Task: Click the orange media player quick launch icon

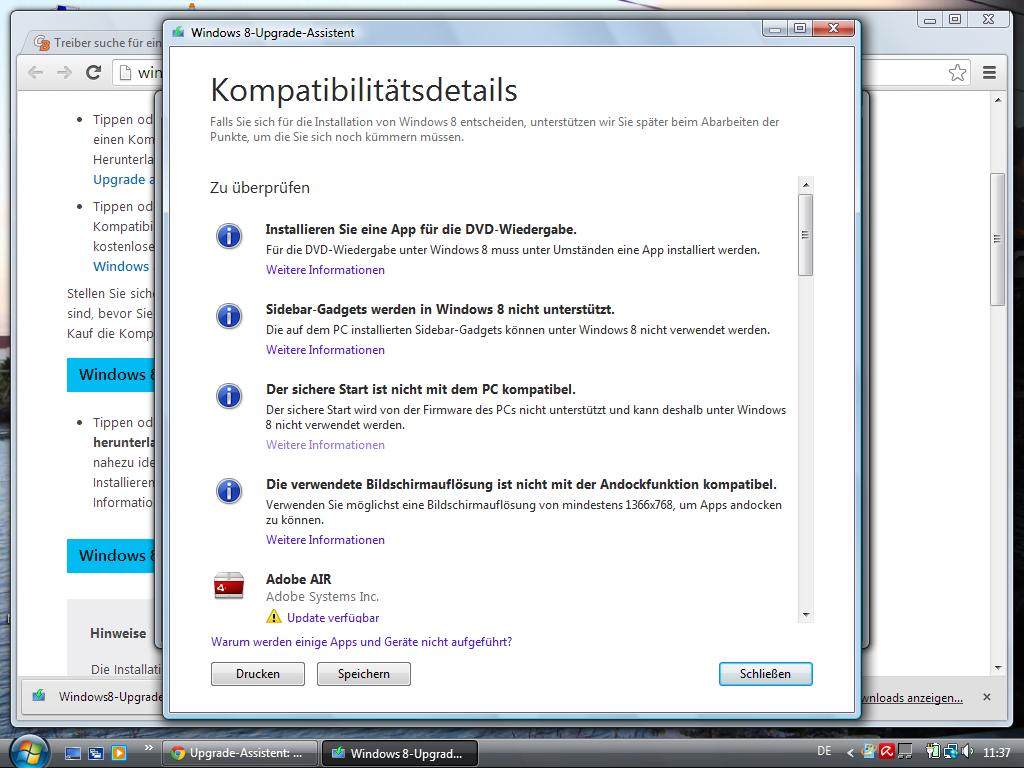Action: (118, 753)
